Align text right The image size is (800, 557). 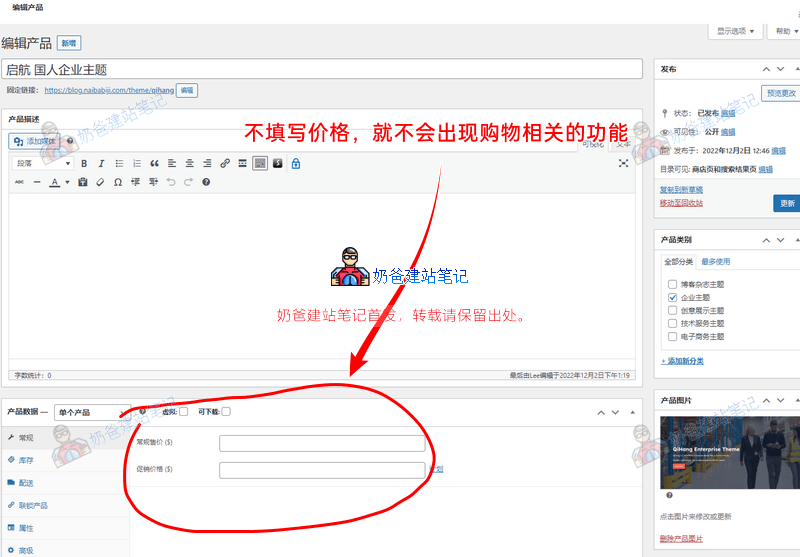pos(207,163)
